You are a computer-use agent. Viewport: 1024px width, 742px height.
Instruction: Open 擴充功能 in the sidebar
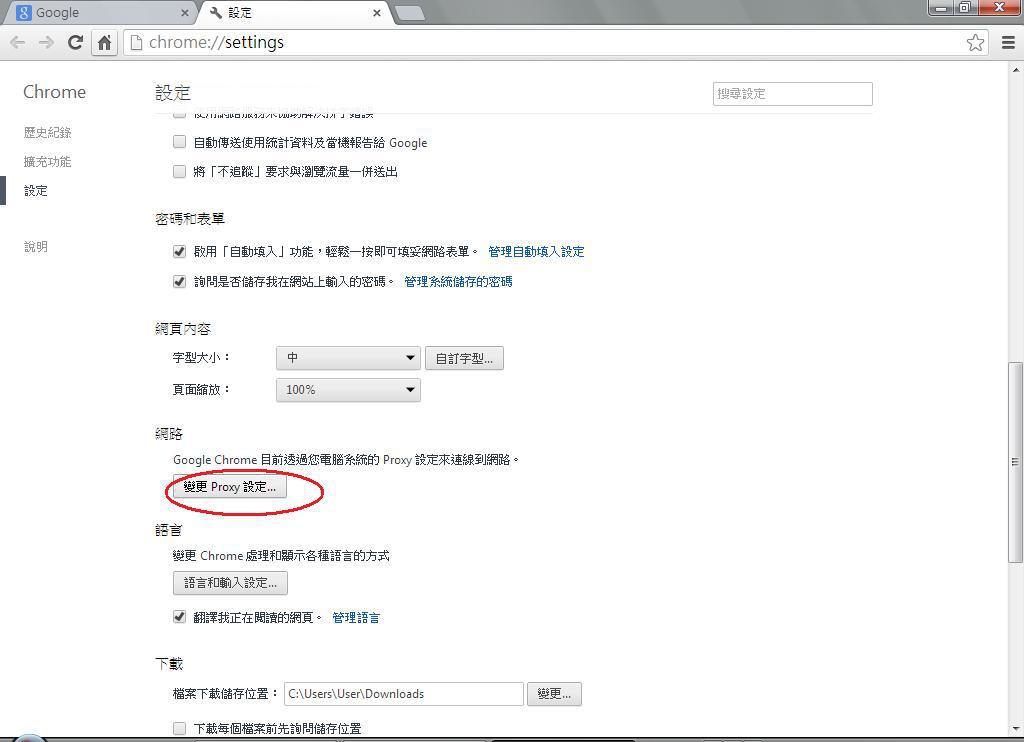point(47,161)
